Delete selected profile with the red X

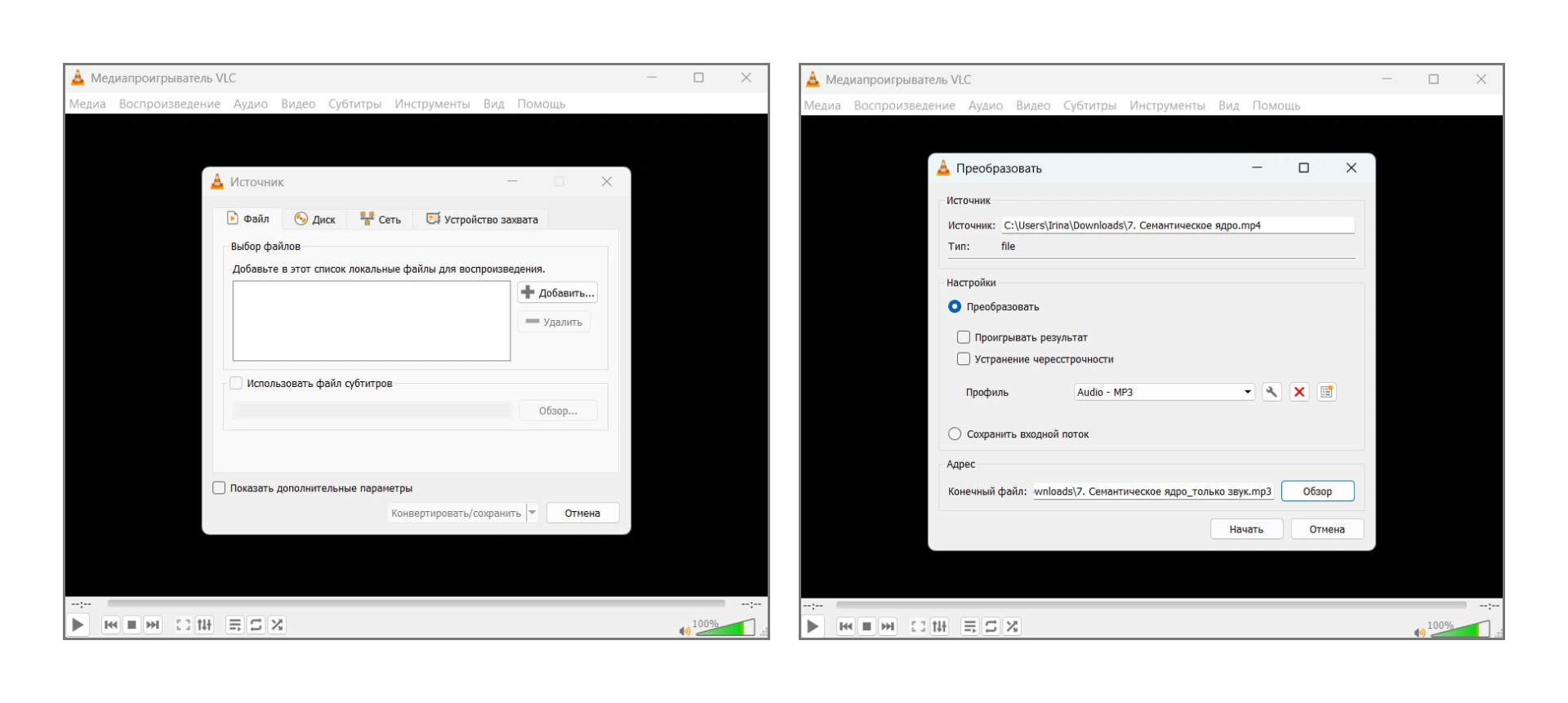click(1298, 392)
